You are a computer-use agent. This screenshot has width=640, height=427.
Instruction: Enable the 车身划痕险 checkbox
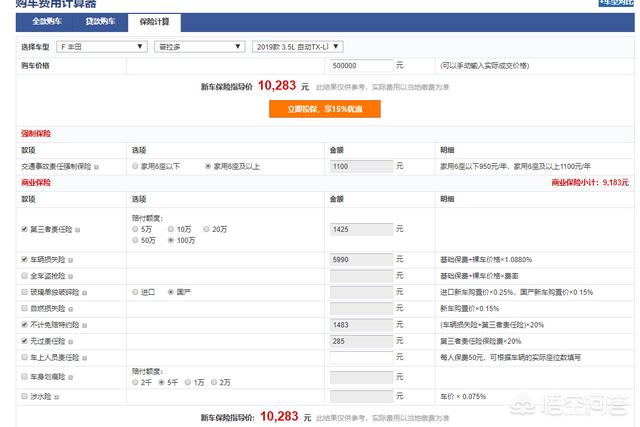(24, 376)
